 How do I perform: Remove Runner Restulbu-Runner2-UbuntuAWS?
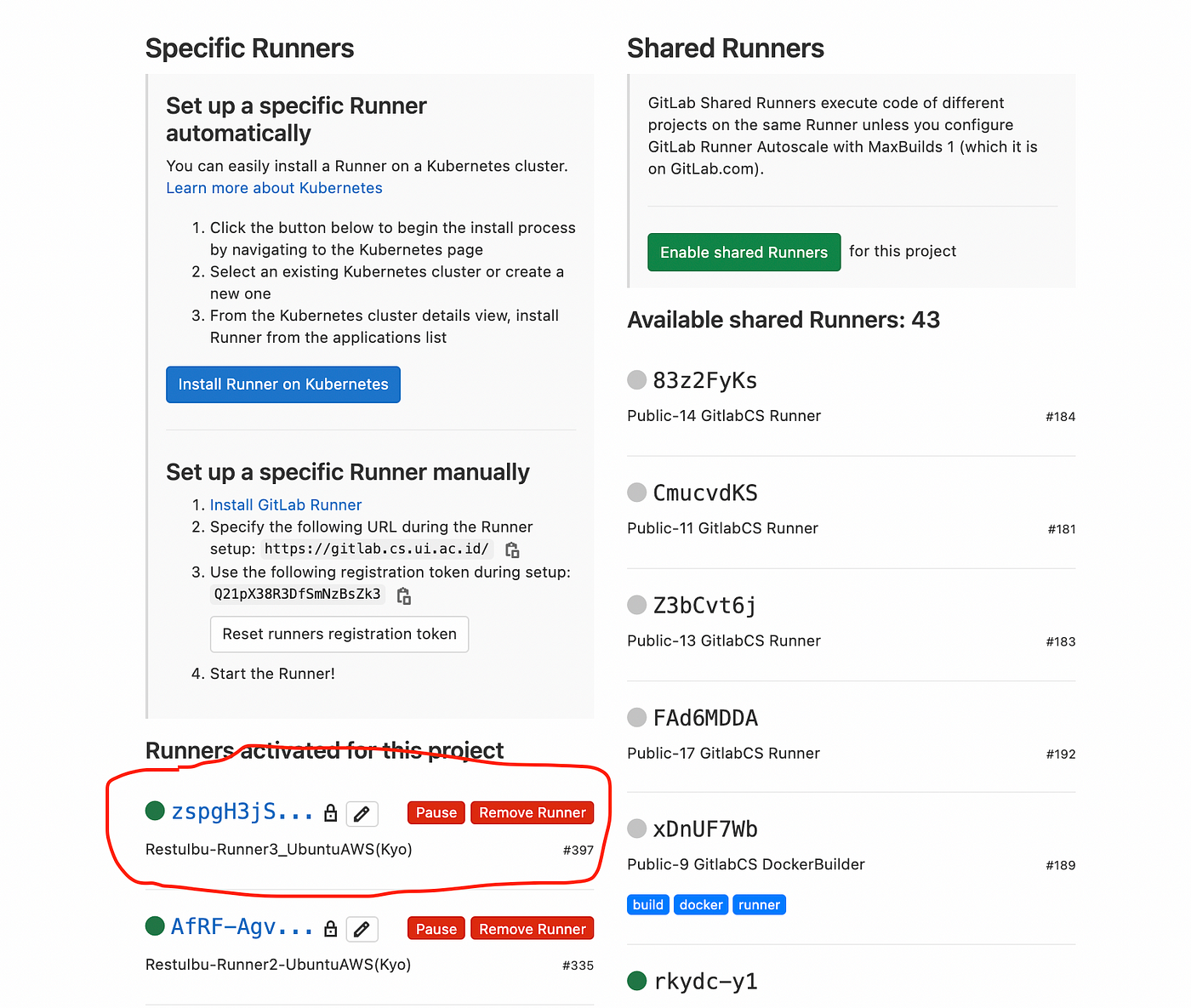[x=533, y=929]
